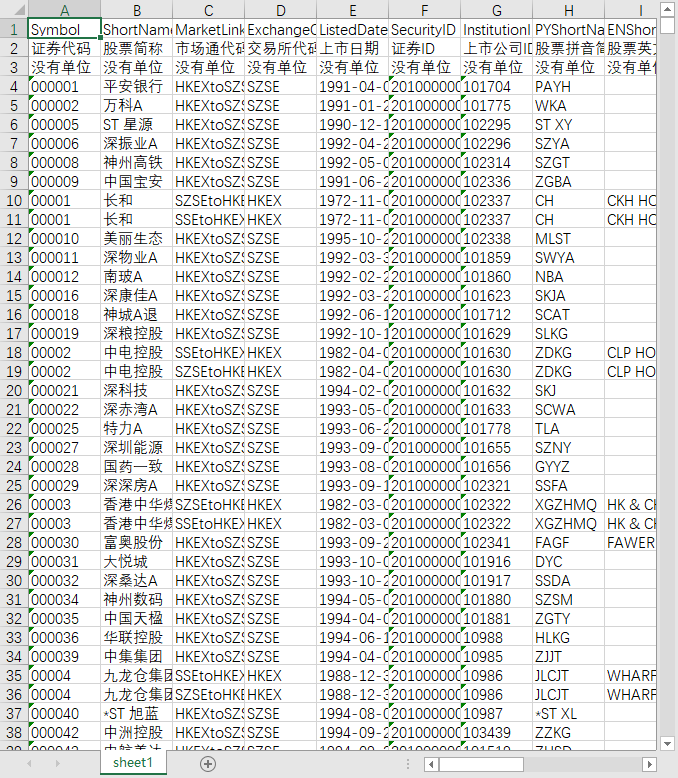Select the 神州高铁 cell

pos(136,163)
